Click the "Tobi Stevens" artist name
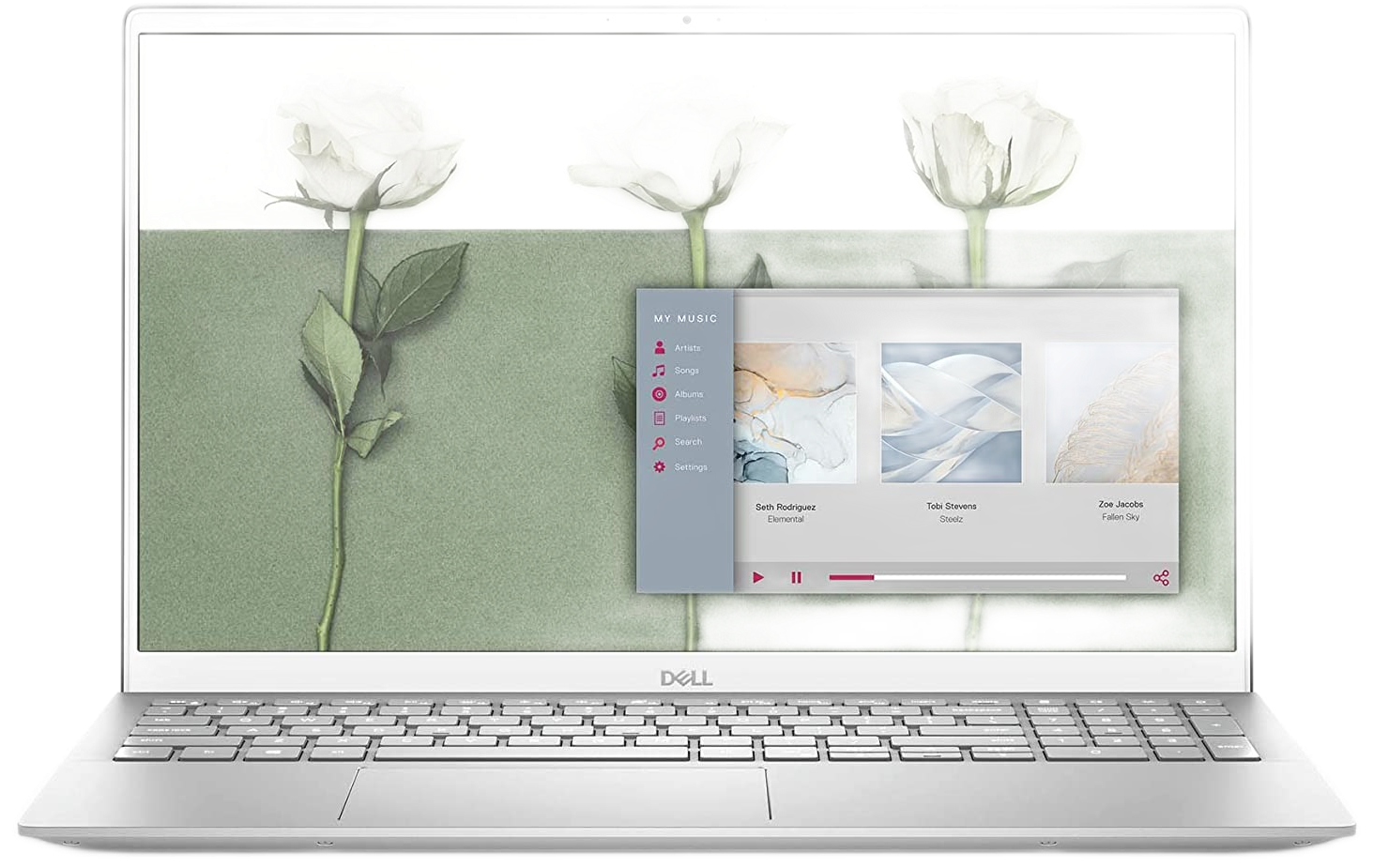The image size is (1373, 868). (x=952, y=506)
